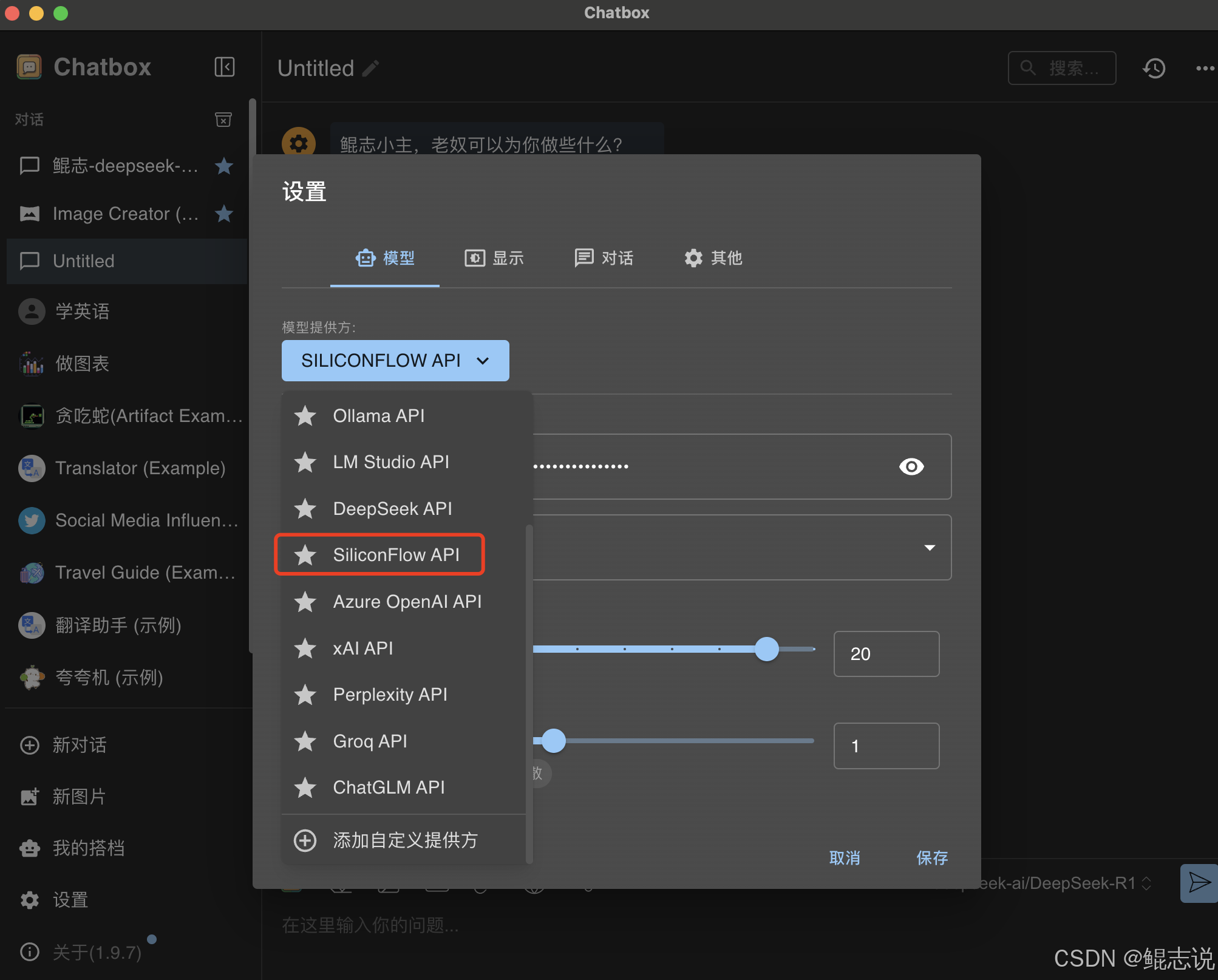1218x980 pixels.
Task: Click the star icon next to Groq API
Action: pos(305,741)
